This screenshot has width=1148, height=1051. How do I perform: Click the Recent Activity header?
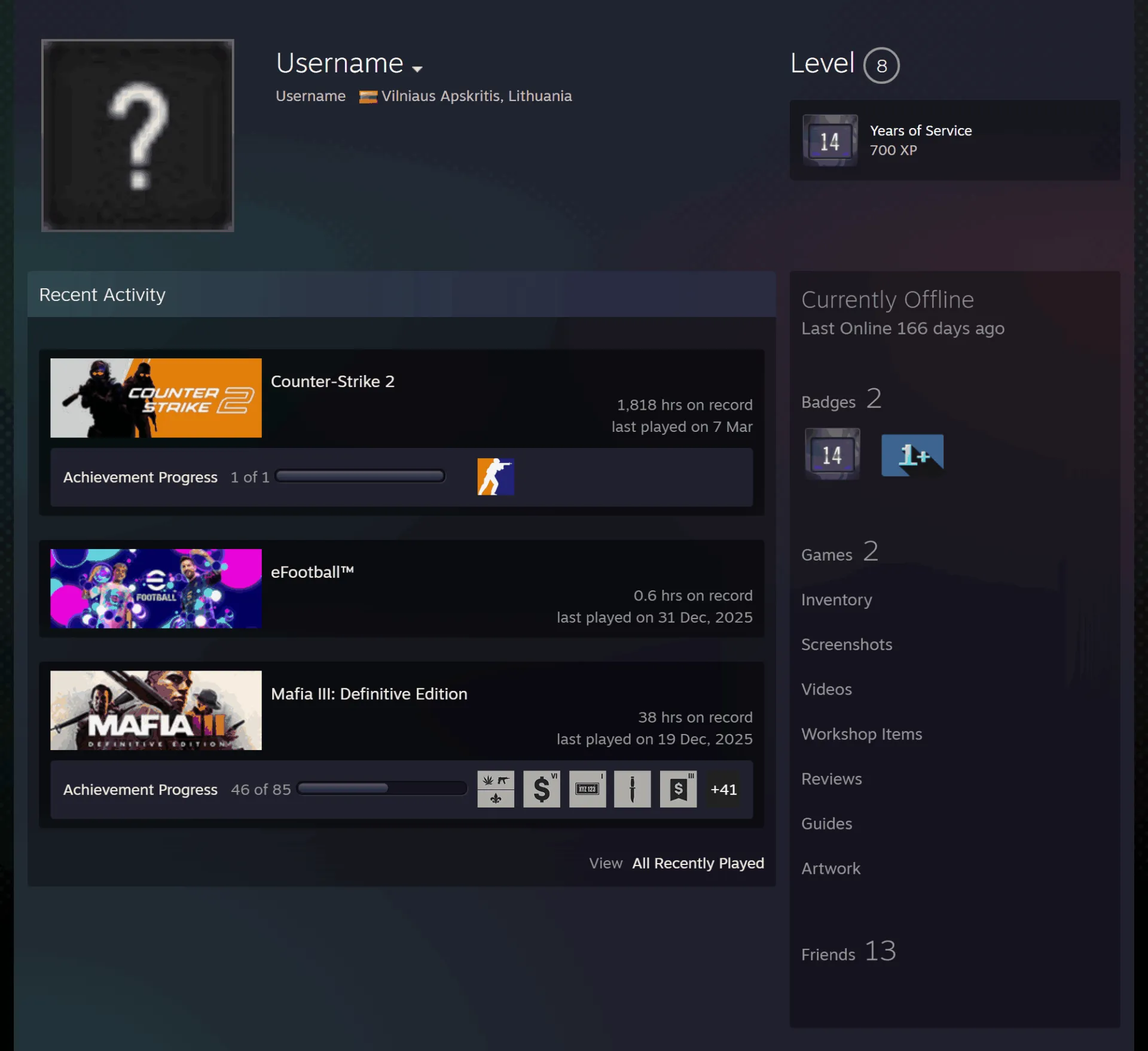point(401,294)
